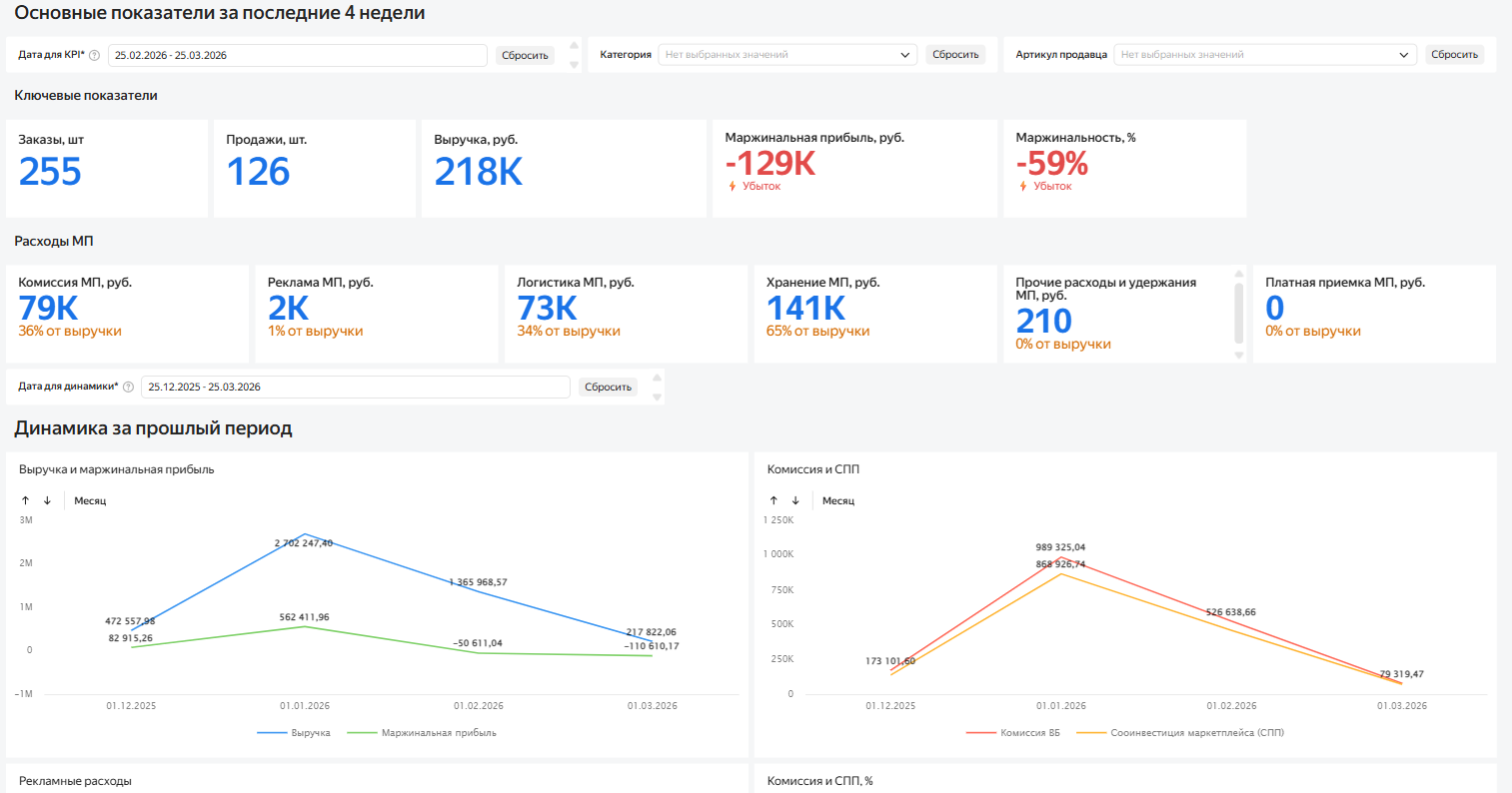Click the Расходы МП section heading
Screen dimensions: 1512x793
tap(54, 242)
